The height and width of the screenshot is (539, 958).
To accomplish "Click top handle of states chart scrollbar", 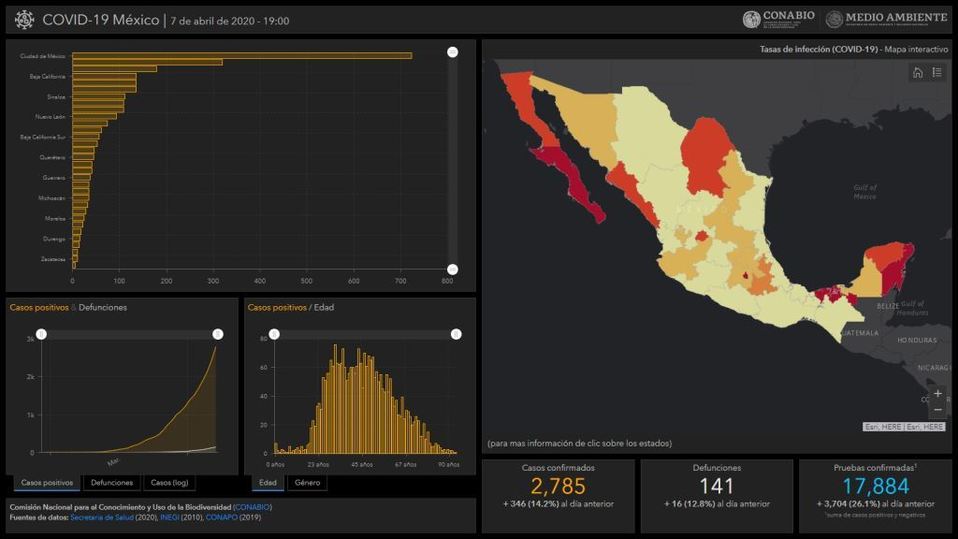I will point(452,52).
